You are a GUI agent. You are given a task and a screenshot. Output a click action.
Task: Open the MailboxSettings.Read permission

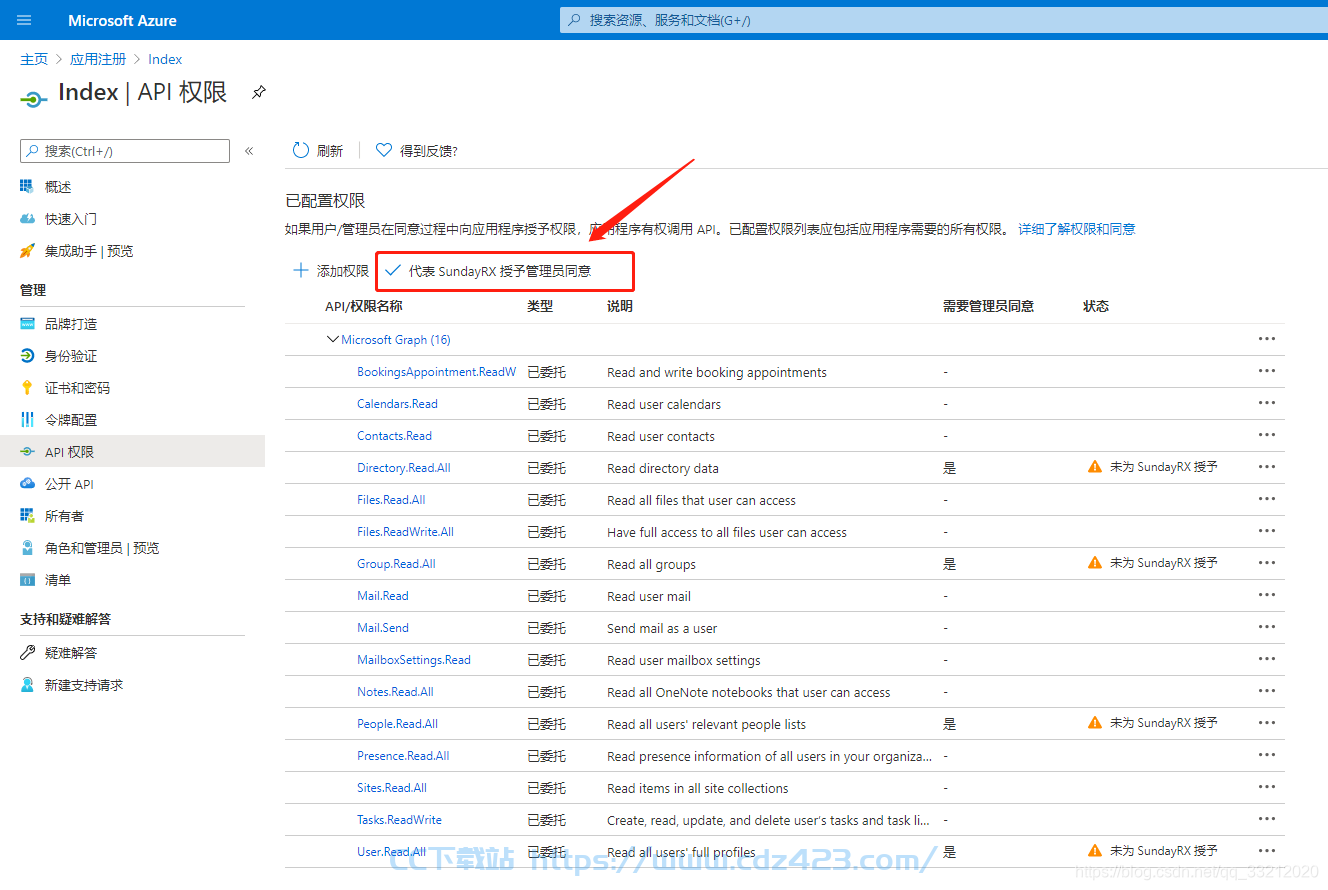tap(414, 660)
